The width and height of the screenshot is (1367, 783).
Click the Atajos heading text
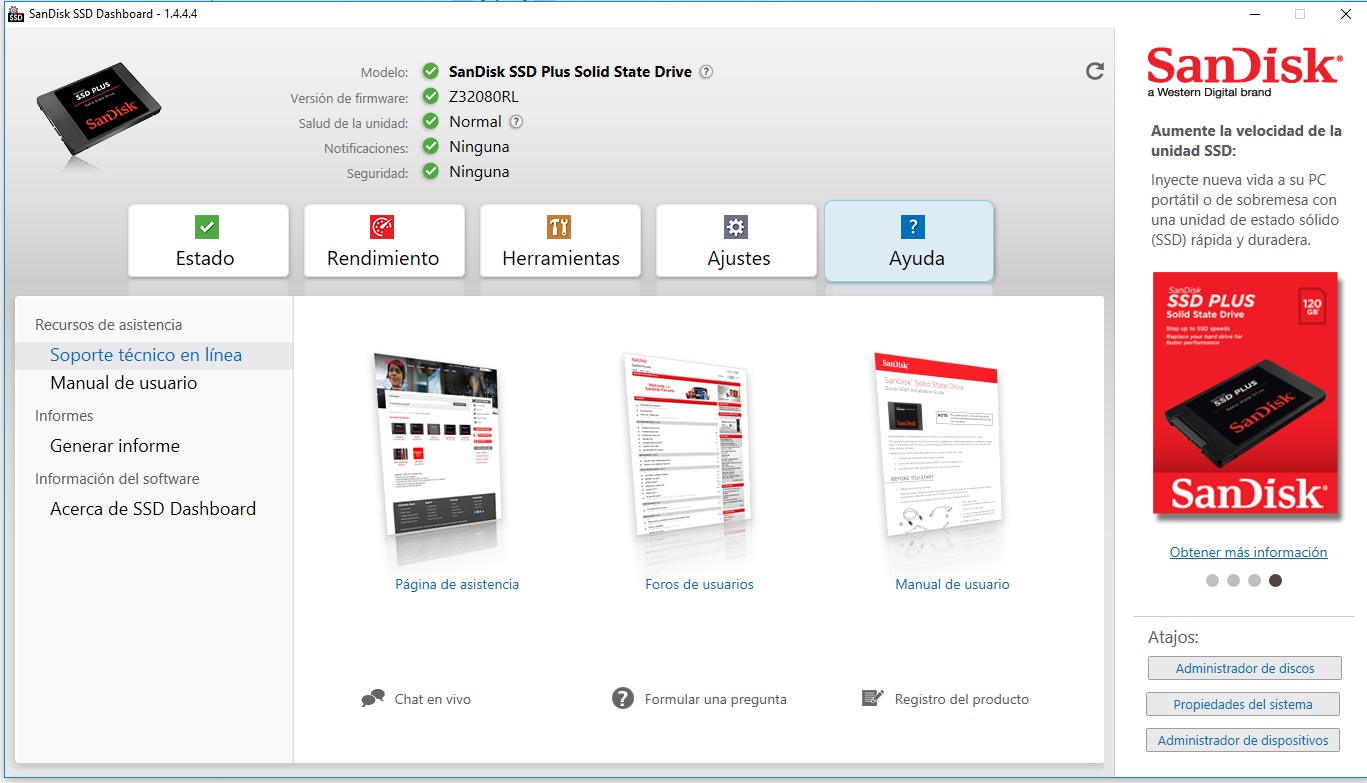tap(1173, 638)
